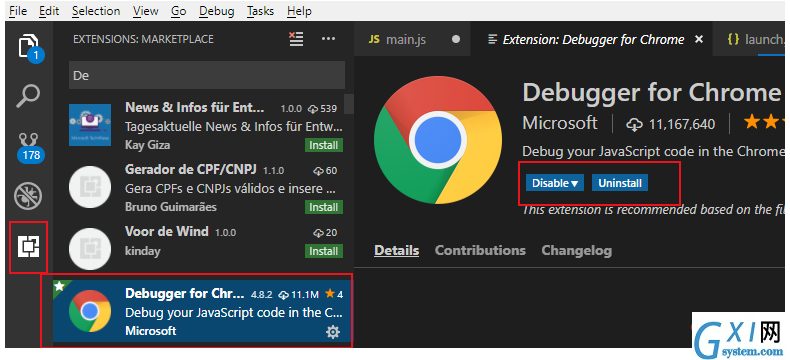Click the Voor de Wind extension icon

coord(90,248)
